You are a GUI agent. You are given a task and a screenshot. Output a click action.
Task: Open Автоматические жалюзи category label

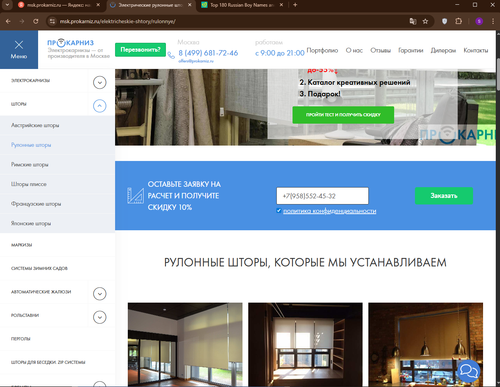pyautogui.click(x=41, y=292)
